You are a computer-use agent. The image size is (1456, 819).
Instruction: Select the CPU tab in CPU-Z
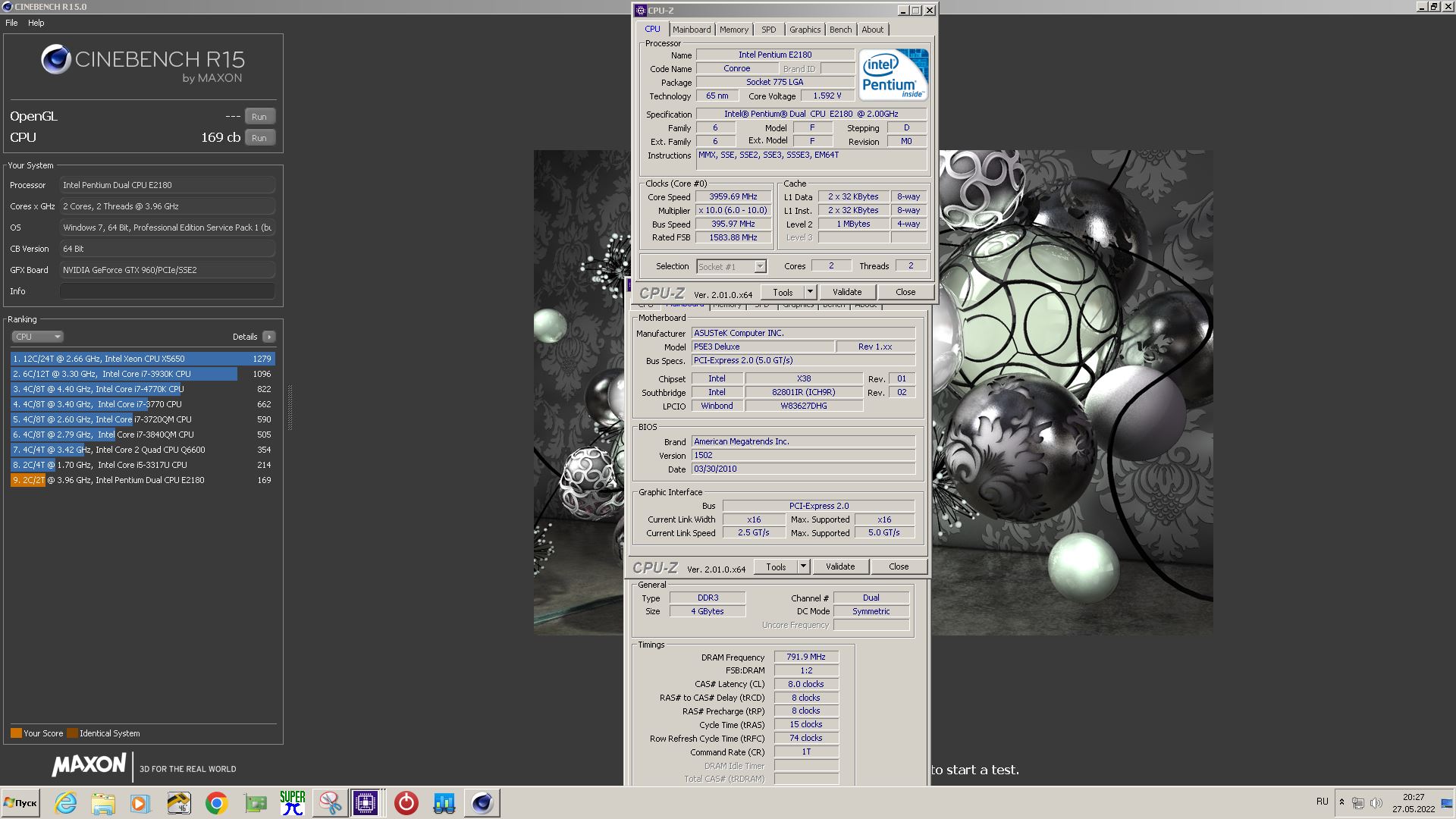pyautogui.click(x=652, y=29)
